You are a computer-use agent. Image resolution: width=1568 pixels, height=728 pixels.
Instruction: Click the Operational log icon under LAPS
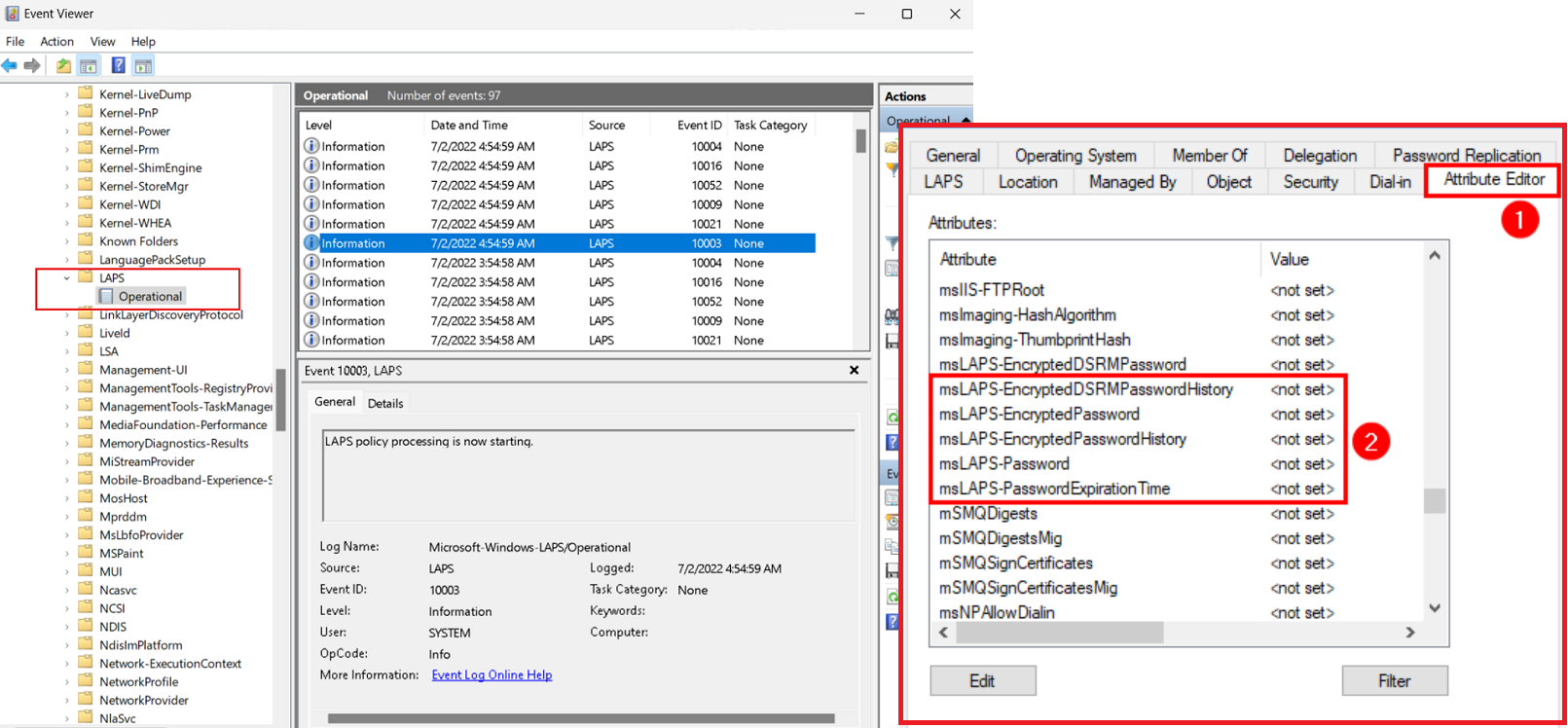(x=106, y=296)
